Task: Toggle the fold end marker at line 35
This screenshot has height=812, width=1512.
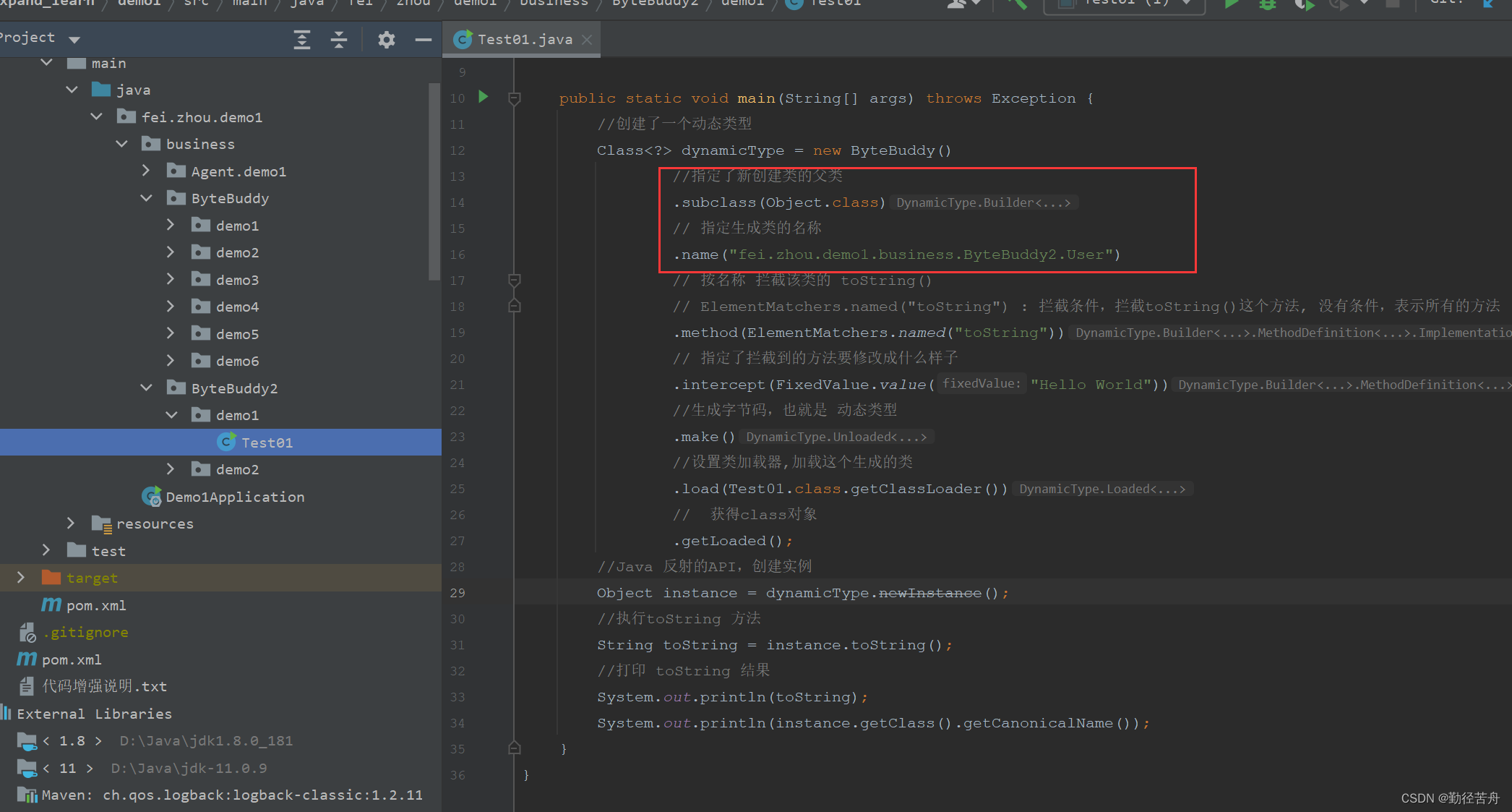Action: tap(515, 748)
